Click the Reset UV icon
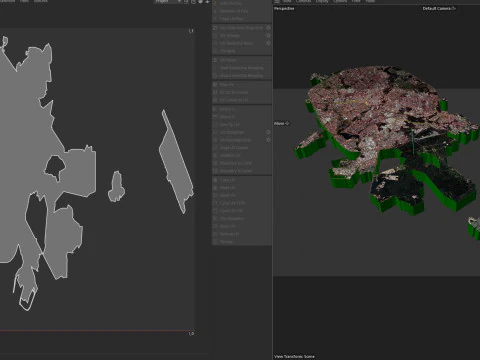 [x=215, y=195]
